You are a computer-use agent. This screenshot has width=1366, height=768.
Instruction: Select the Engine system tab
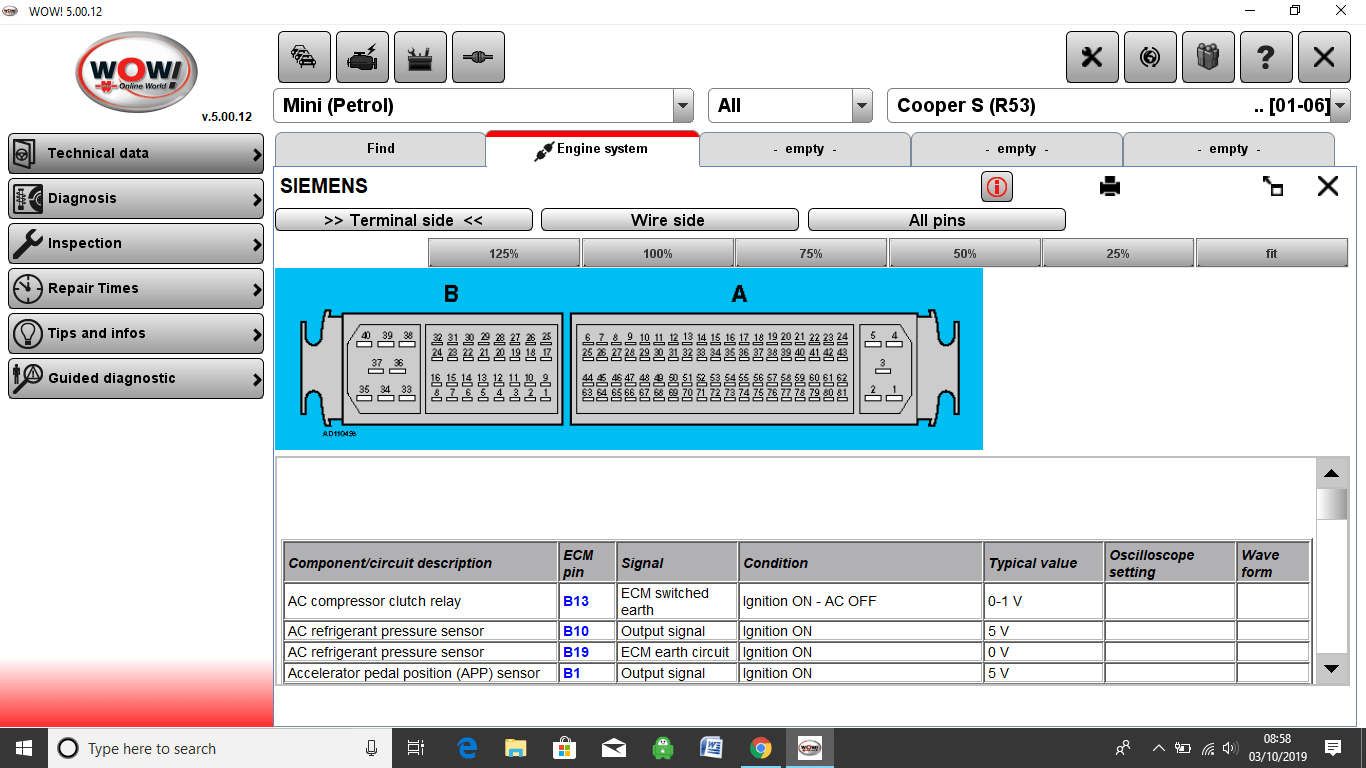[x=592, y=149]
